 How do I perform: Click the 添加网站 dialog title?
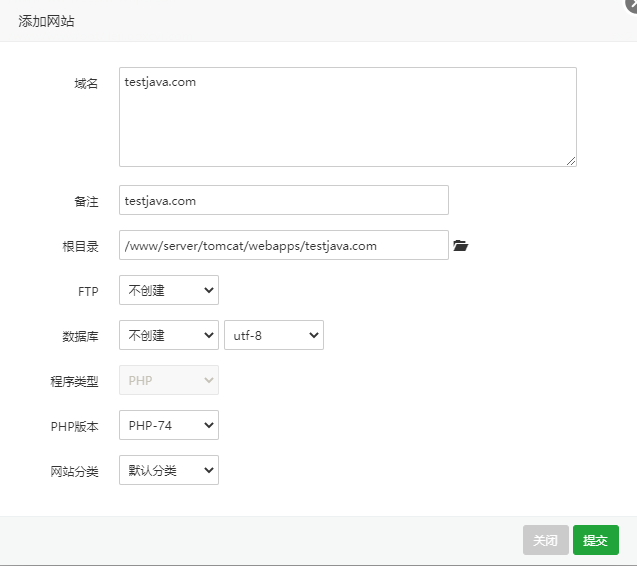click(46, 21)
